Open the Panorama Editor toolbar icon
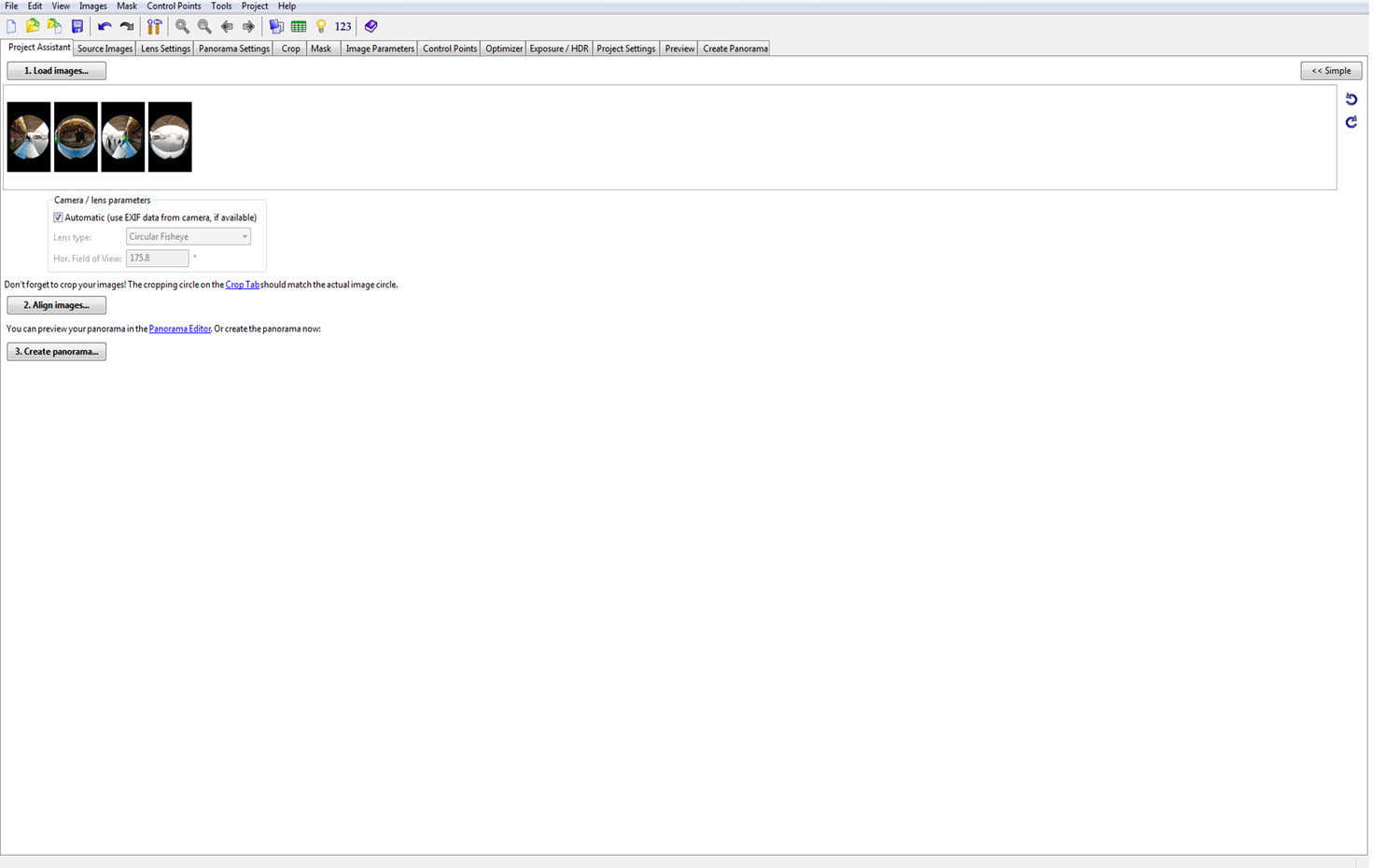The width and height of the screenshot is (1400, 868). coord(276,27)
